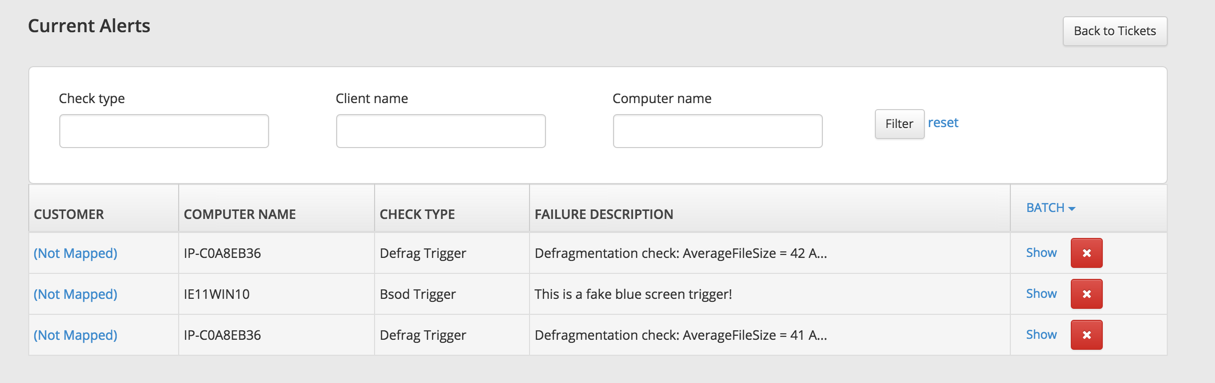
Task: Select IP-C0A8EB36 in the AverageFileSize = 42 row
Action: click(222, 253)
